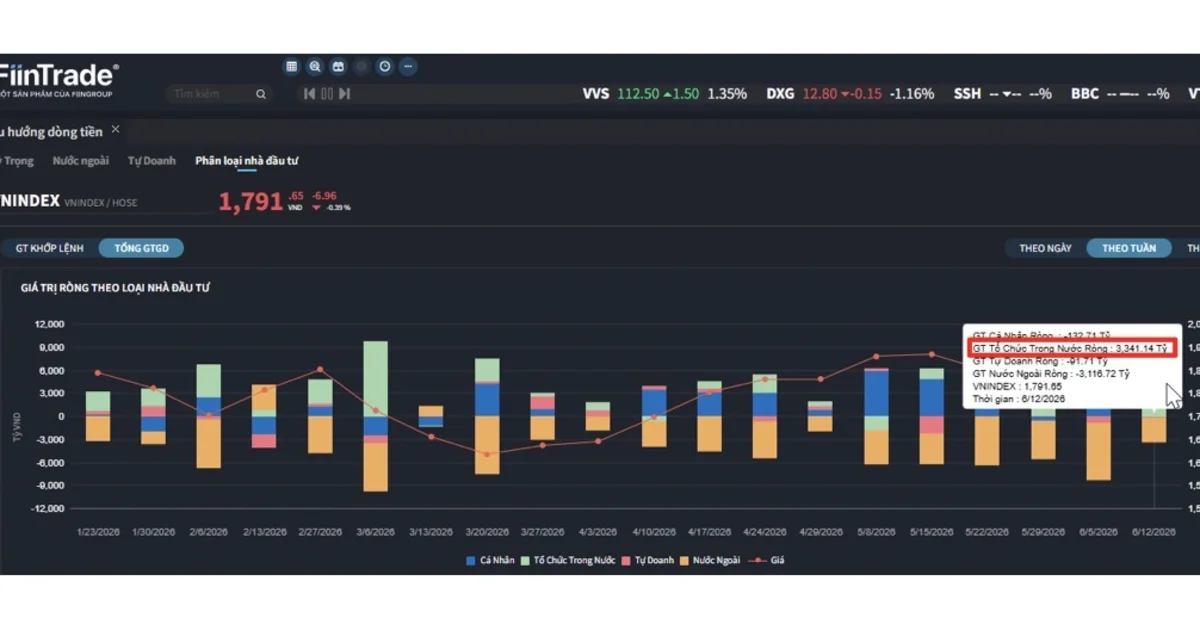Open the Tự Doanh tab

152,161
